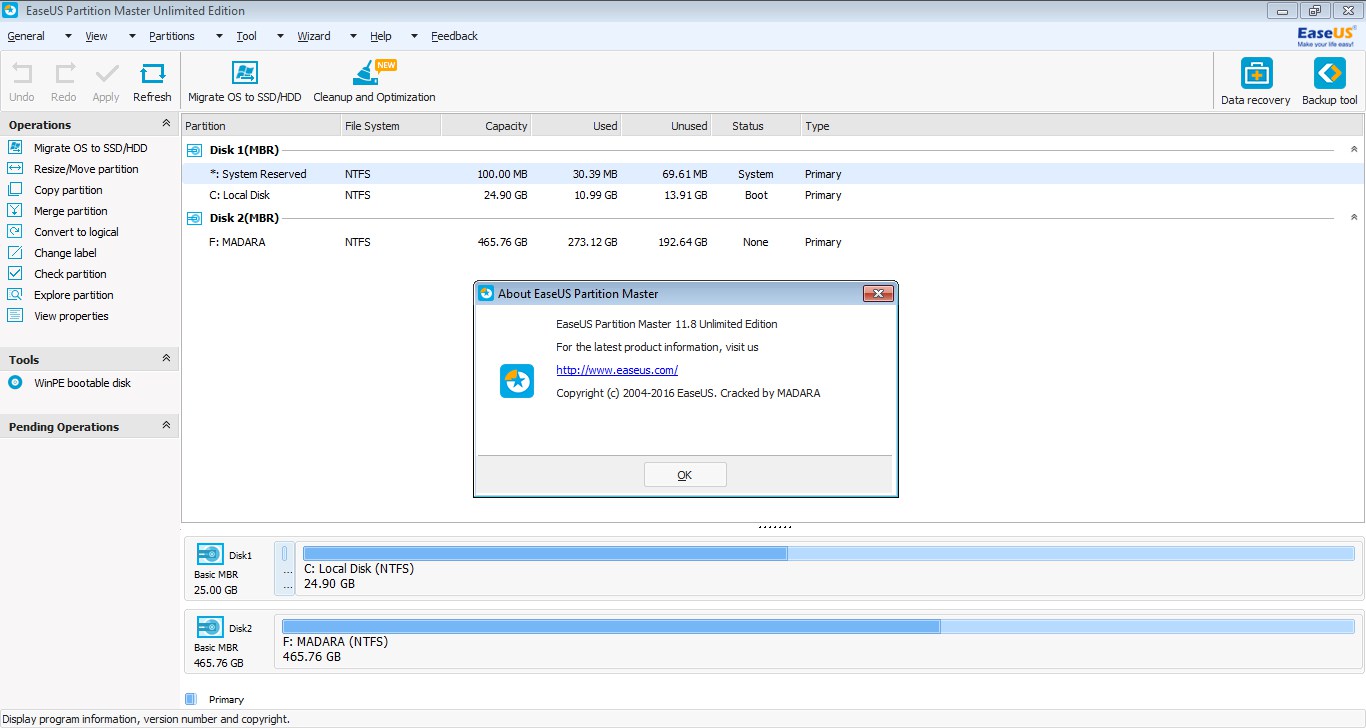Collapse the Tools panel section
This screenshot has height=728, width=1366.
pyautogui.click(x=166, y=359)
